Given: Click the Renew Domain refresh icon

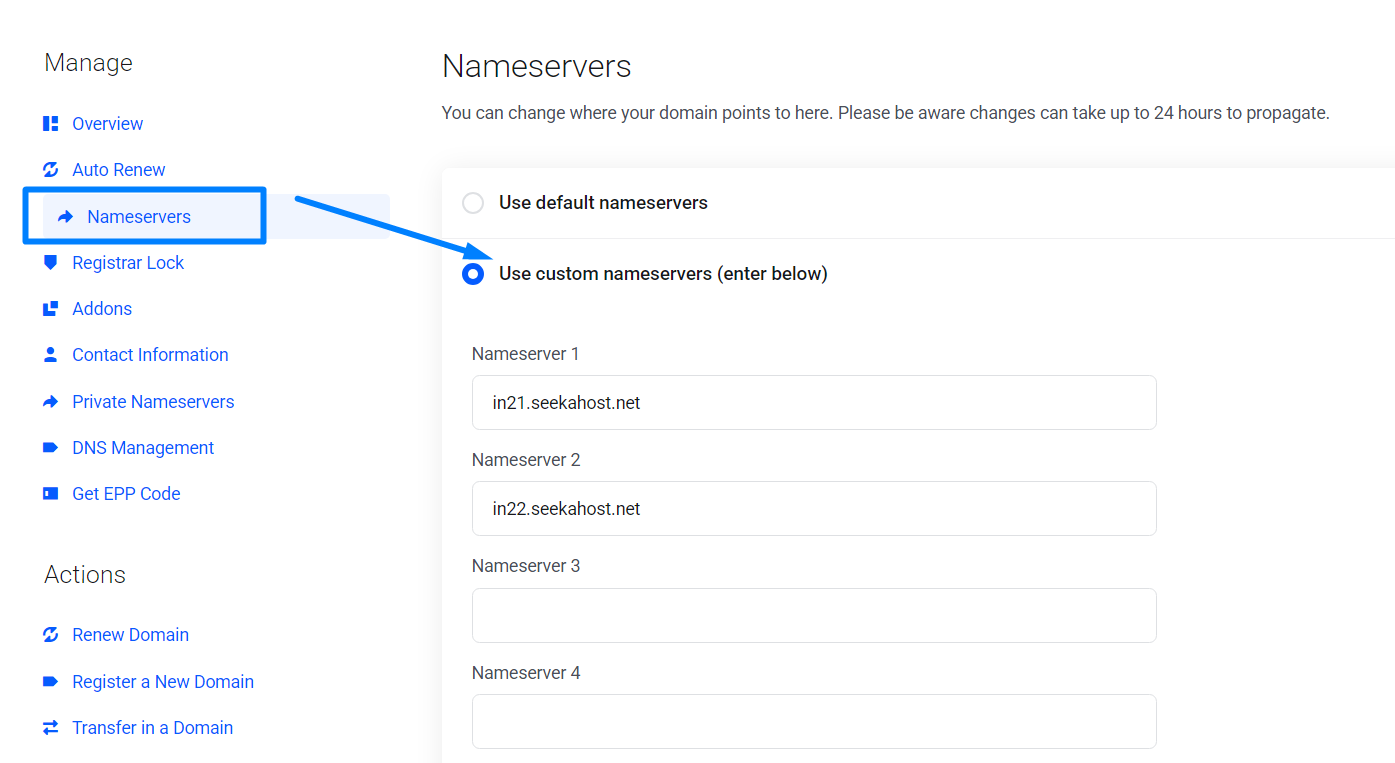Looking at the screenshot, I should click(51, 635).
